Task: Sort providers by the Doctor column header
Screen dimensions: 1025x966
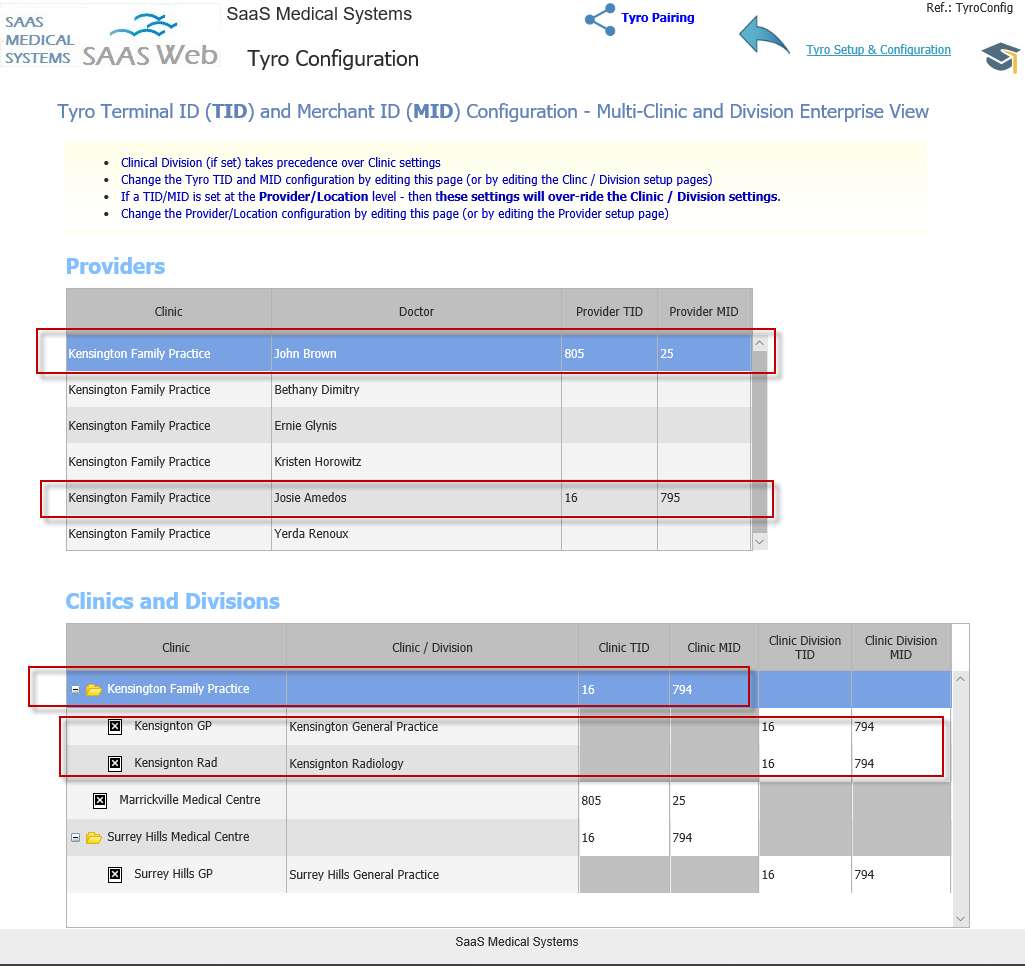Action: (416, 312)
